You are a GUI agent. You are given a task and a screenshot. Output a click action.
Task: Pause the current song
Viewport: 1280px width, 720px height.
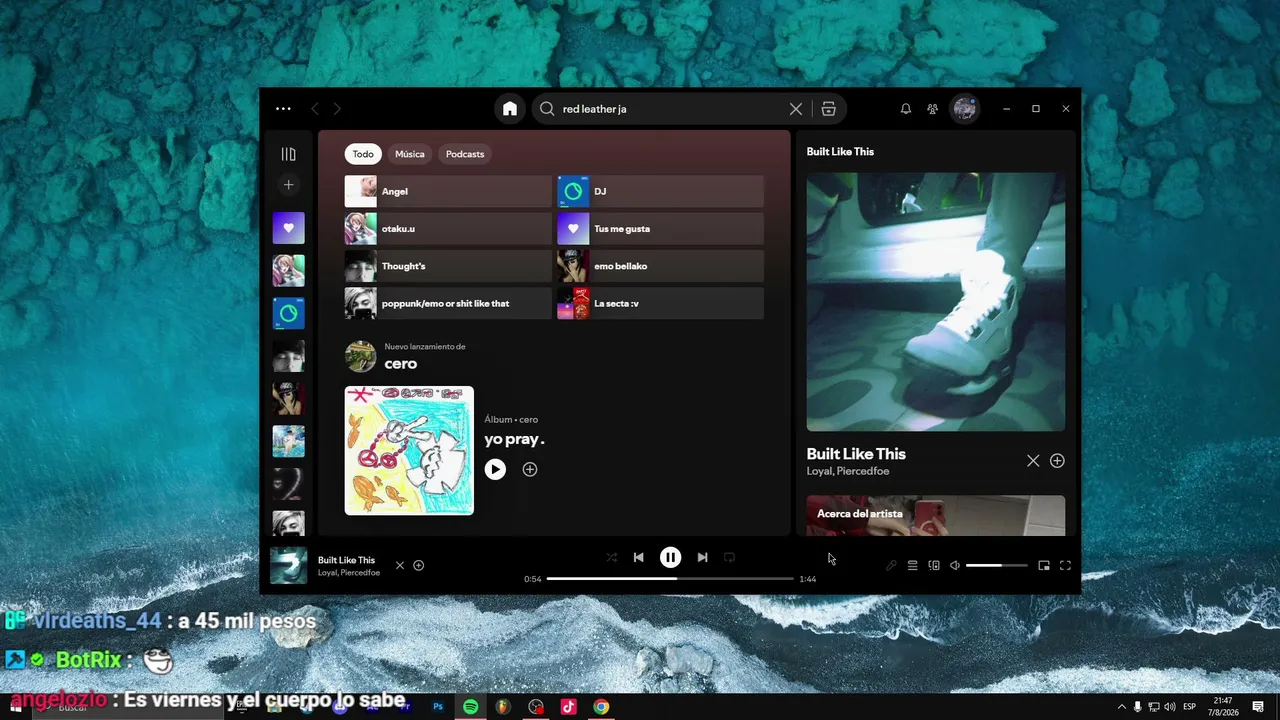tap(670, 558)
